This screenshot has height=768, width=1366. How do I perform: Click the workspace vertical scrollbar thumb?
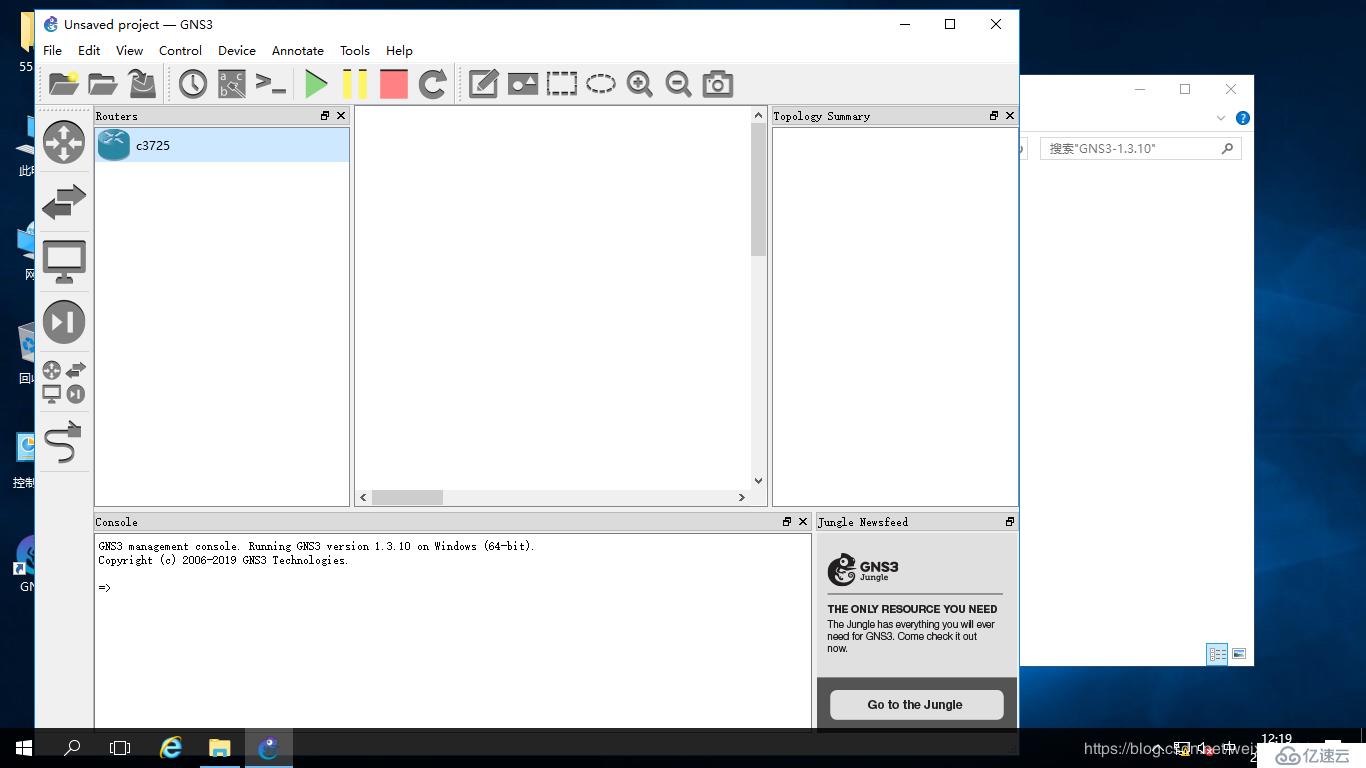tap(758, 189)
